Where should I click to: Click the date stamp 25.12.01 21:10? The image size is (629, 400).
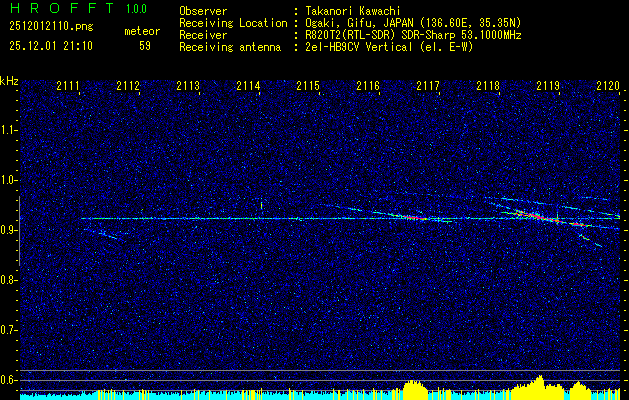click(51, 46)
